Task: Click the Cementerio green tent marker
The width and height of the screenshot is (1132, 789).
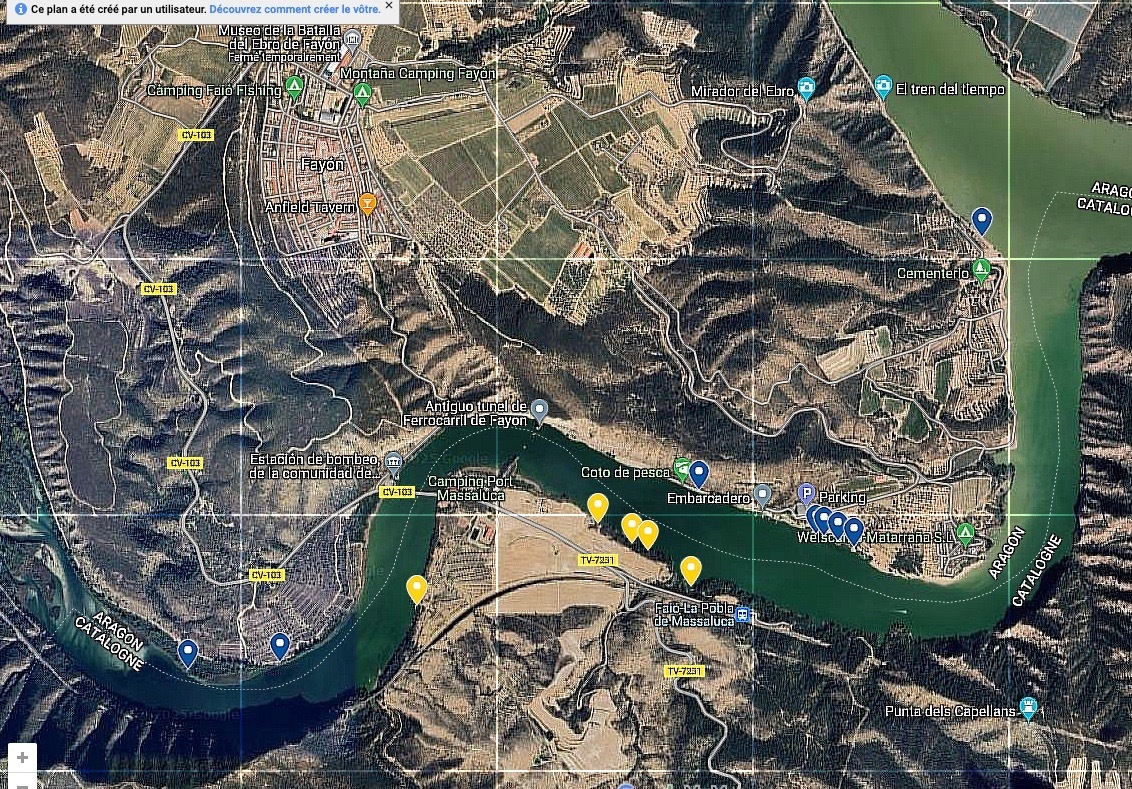Action: [982, 269]
